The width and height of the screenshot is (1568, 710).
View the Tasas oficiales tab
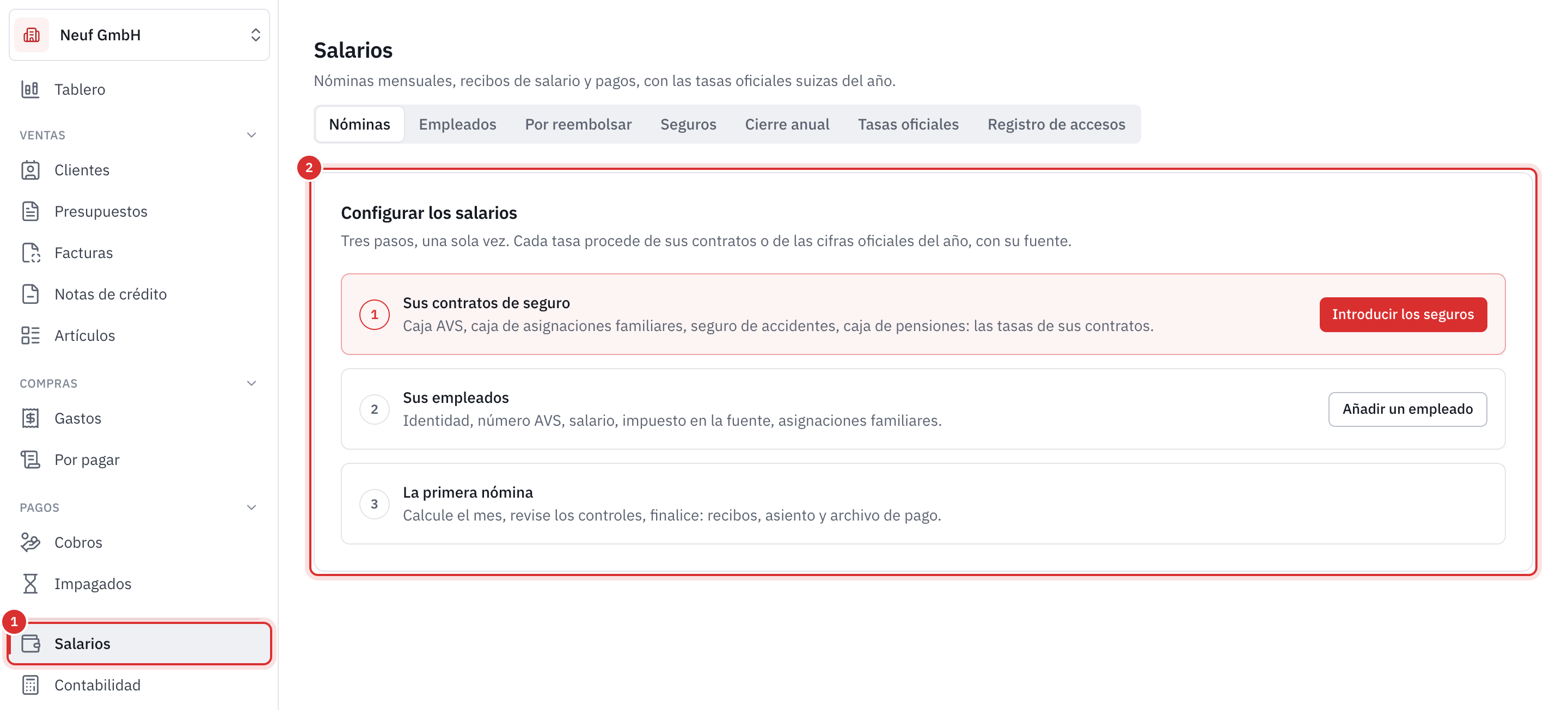point(908,124)
